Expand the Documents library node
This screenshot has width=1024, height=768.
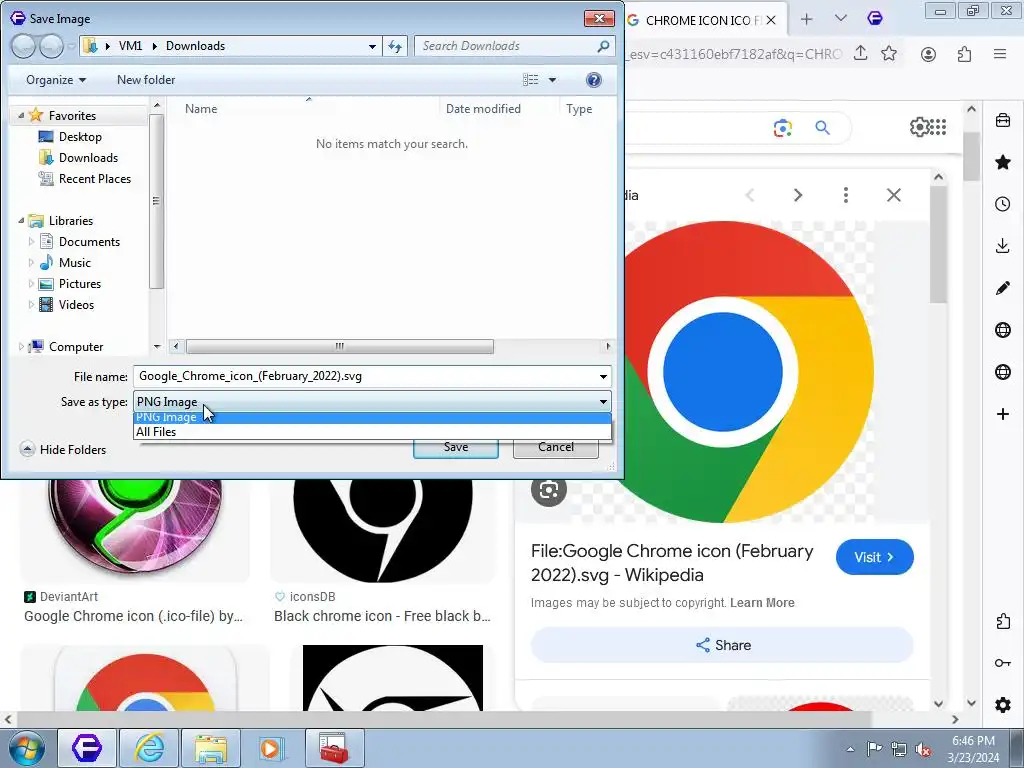tap(31, 242)
